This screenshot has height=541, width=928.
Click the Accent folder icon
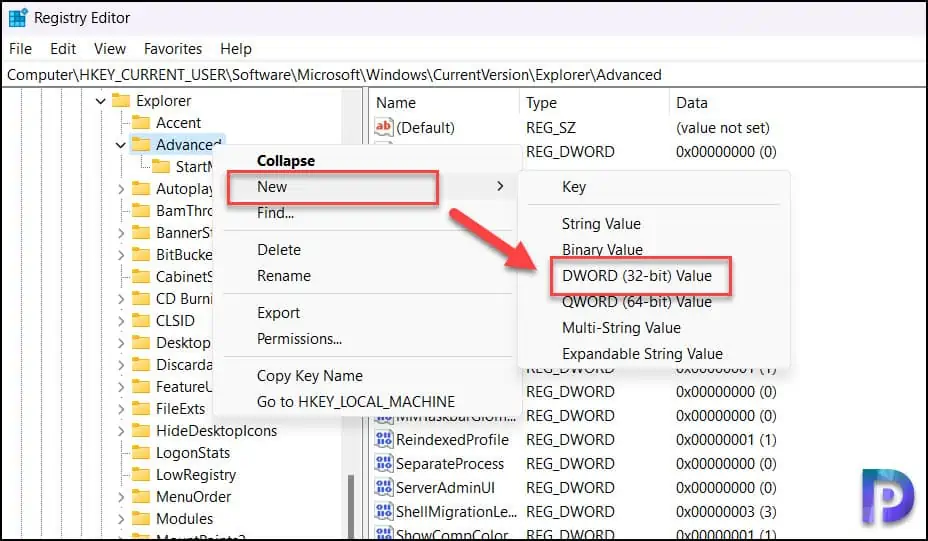[x=141, y=123]
